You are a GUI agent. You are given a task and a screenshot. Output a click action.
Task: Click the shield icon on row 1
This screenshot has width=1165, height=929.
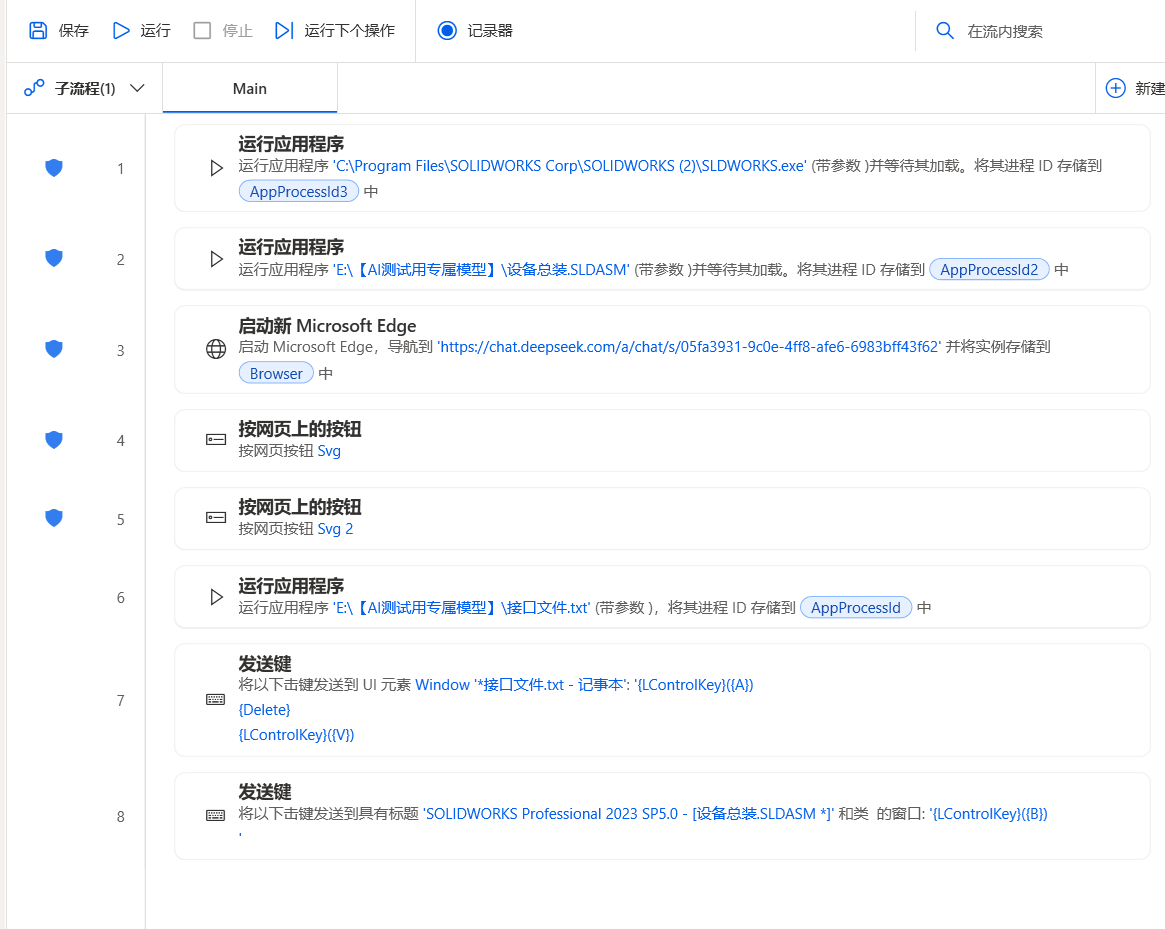click(x=53, y=168)
